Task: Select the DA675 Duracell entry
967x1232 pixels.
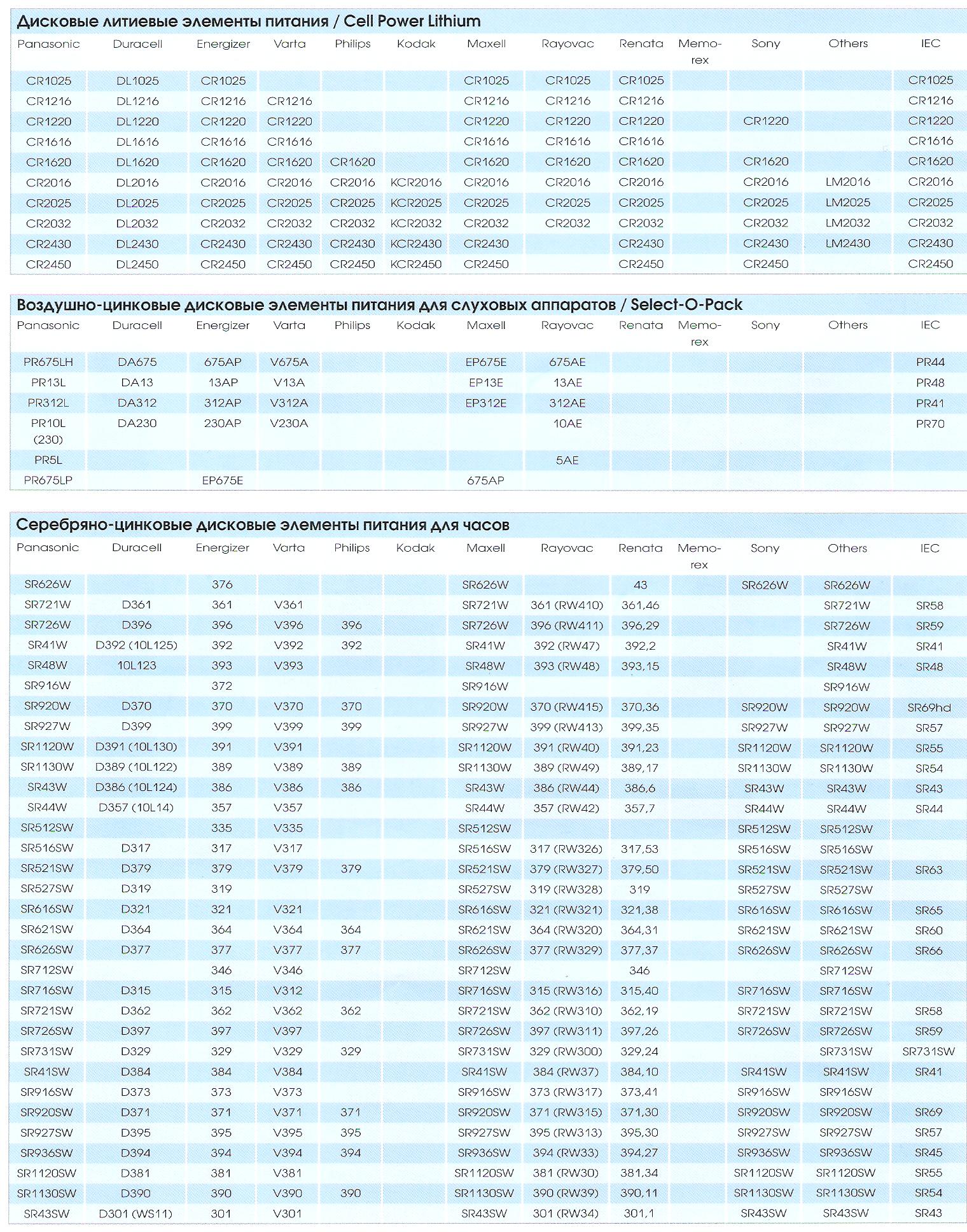Action: [137, 362]
